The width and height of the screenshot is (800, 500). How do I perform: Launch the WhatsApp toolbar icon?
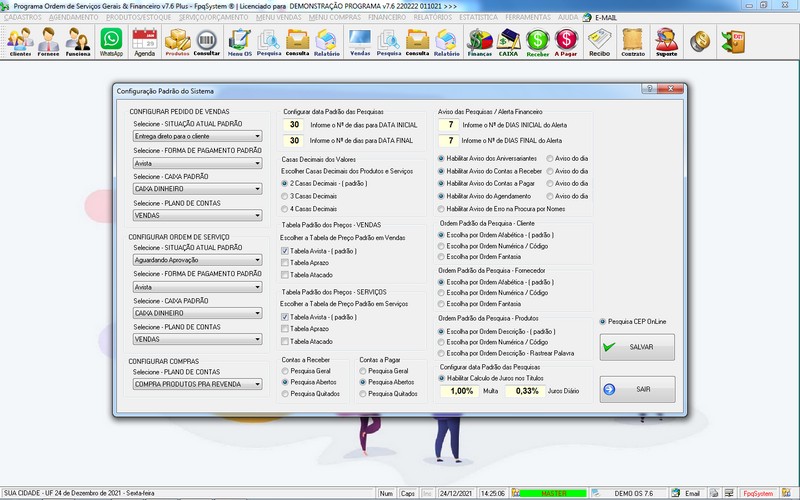111,42
